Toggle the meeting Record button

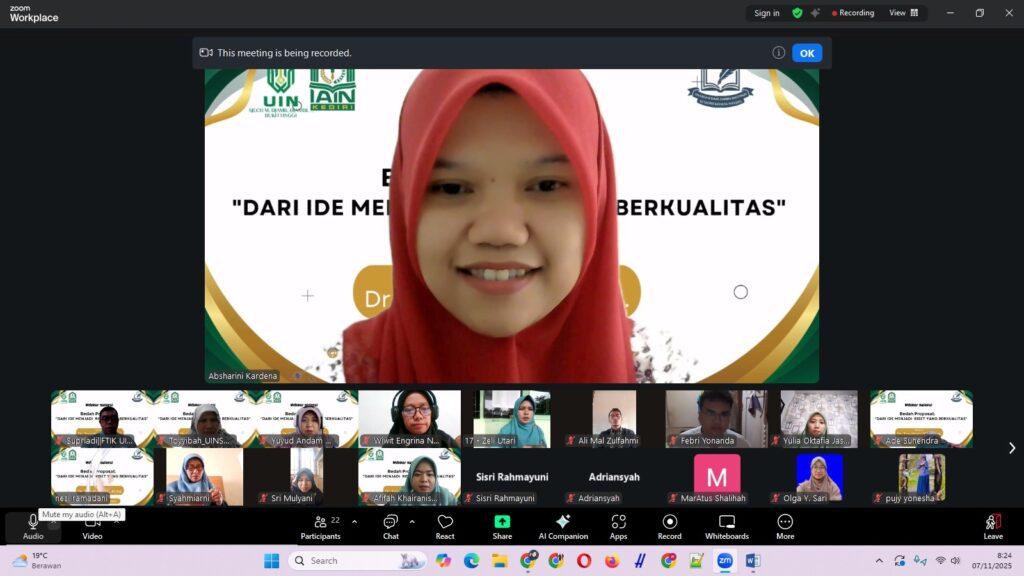click(x=669, y=526)
